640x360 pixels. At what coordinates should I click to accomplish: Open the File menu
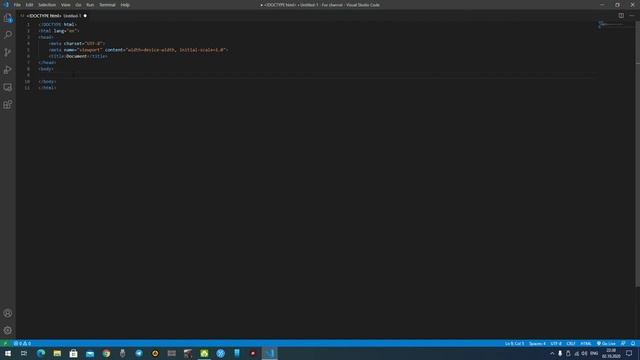coord(17,5)
